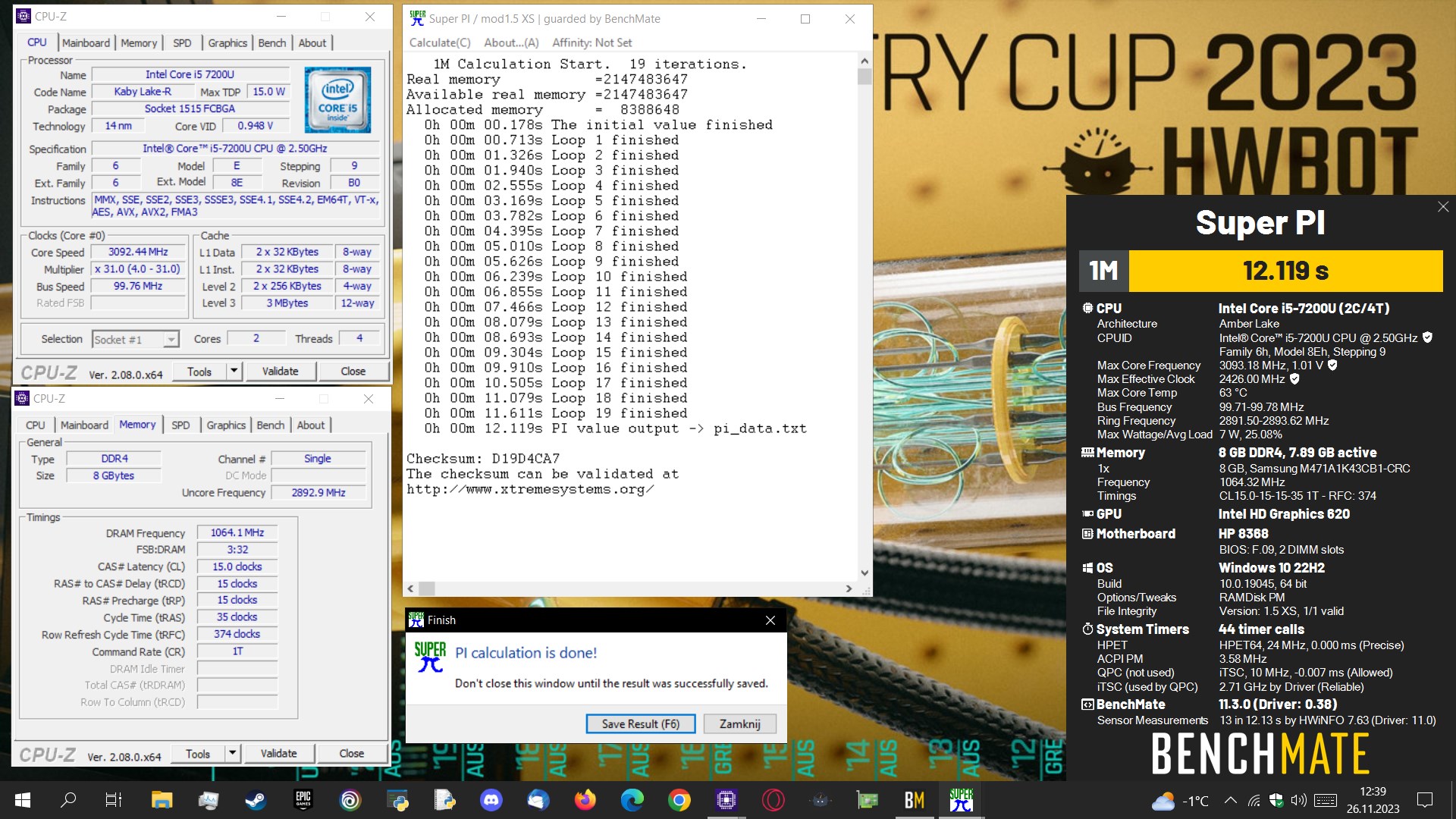Viewport: 1456px width, 819px height.
Task: Open the volume speaker tray icon
Action: pyautogui.click(x=1299, y=800)
